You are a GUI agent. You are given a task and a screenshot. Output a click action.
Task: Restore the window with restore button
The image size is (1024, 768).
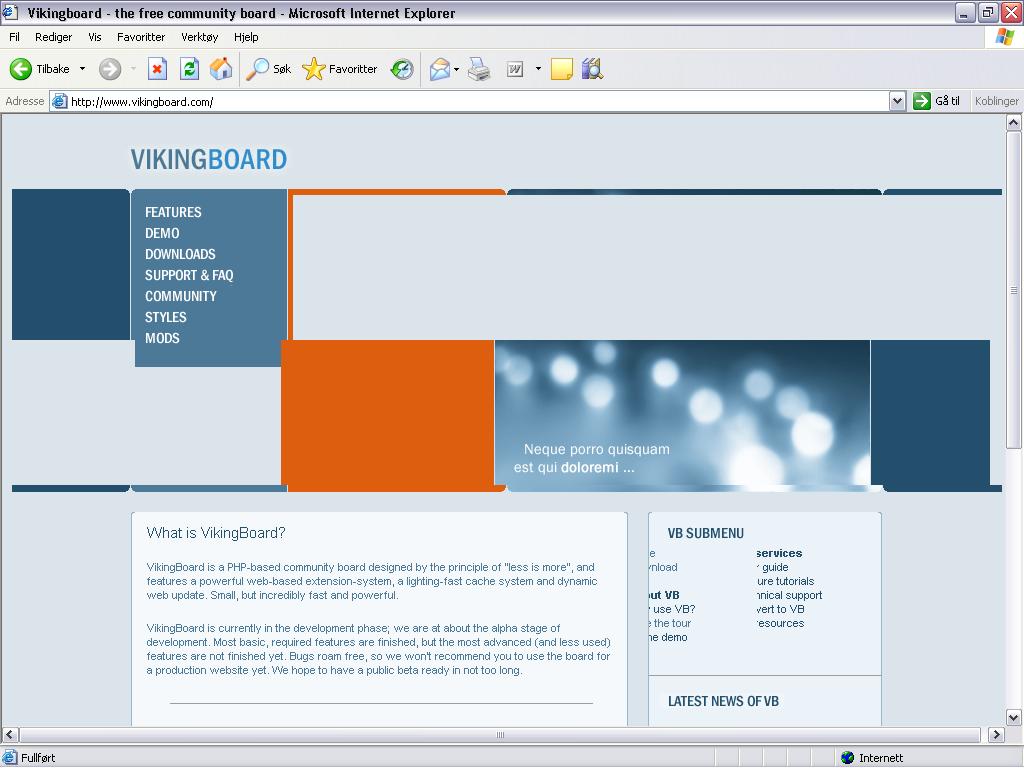(987, 12)
